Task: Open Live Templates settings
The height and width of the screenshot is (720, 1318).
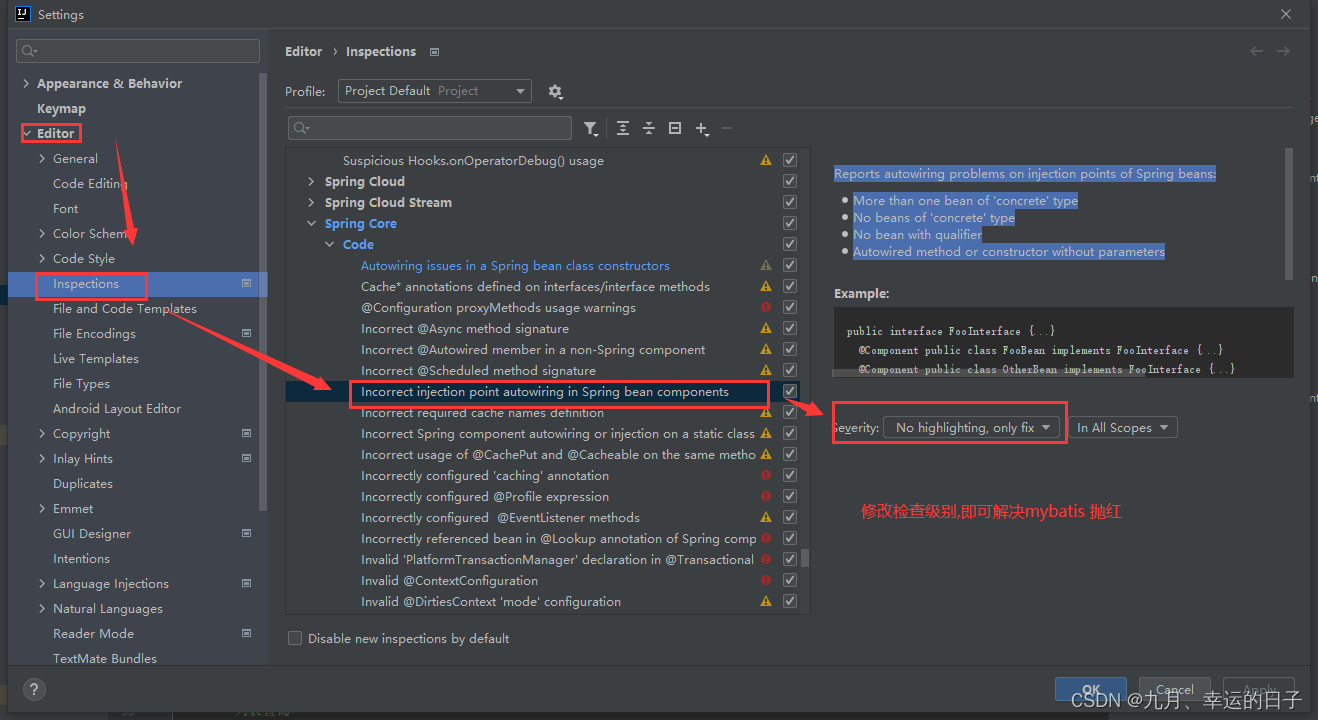Action: point(96,359)
